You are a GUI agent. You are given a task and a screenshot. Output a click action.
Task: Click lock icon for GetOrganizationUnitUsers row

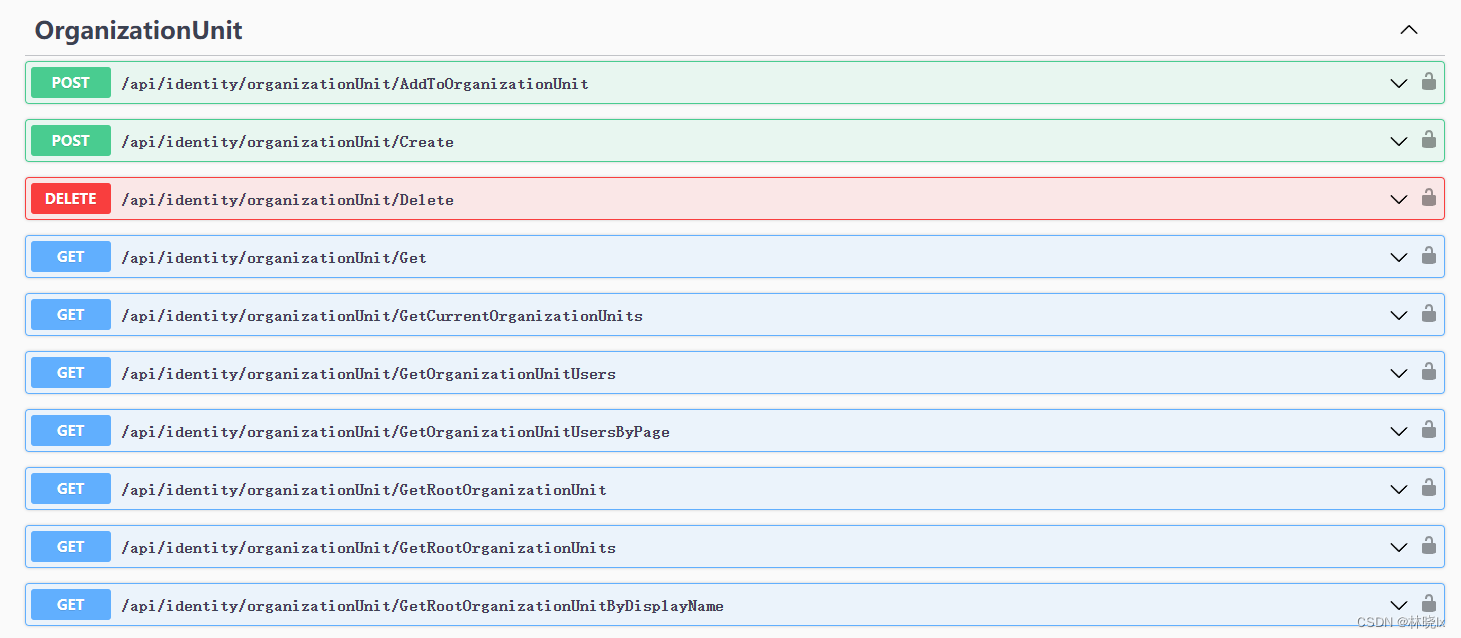[1428, 372]
